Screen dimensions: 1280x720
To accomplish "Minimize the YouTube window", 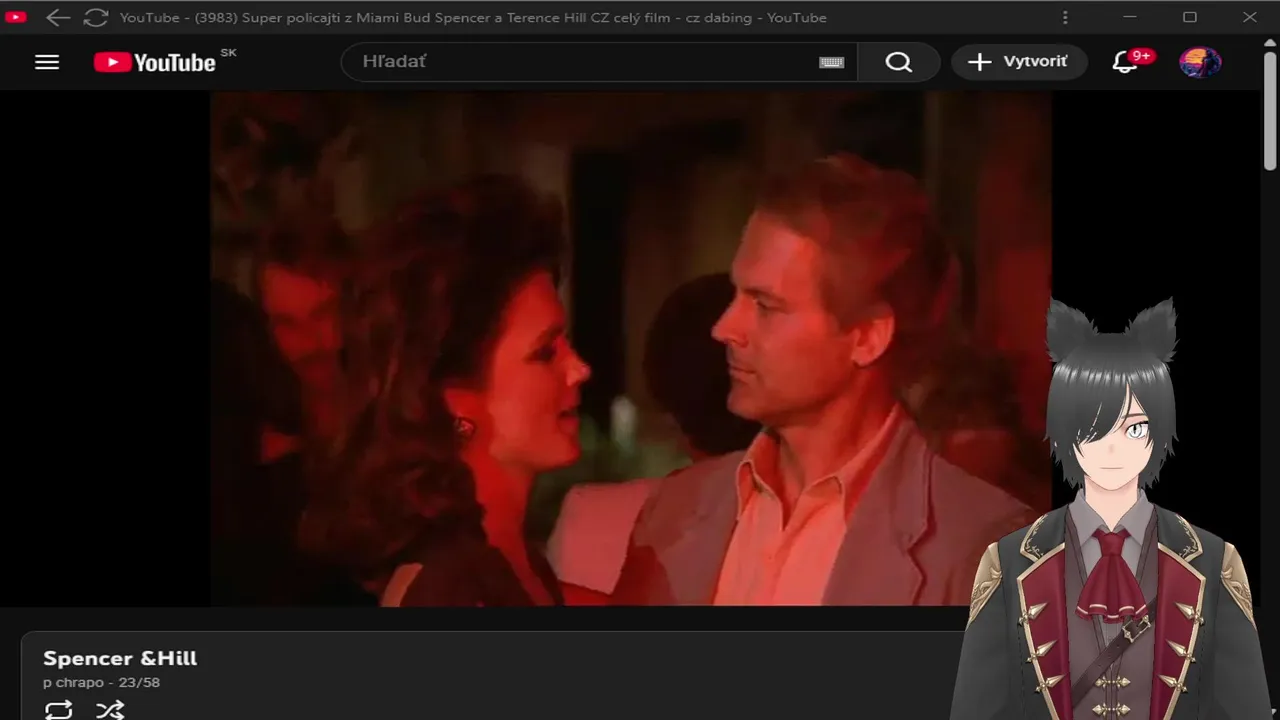I will pyautogui.click(x=1130, y=17).
